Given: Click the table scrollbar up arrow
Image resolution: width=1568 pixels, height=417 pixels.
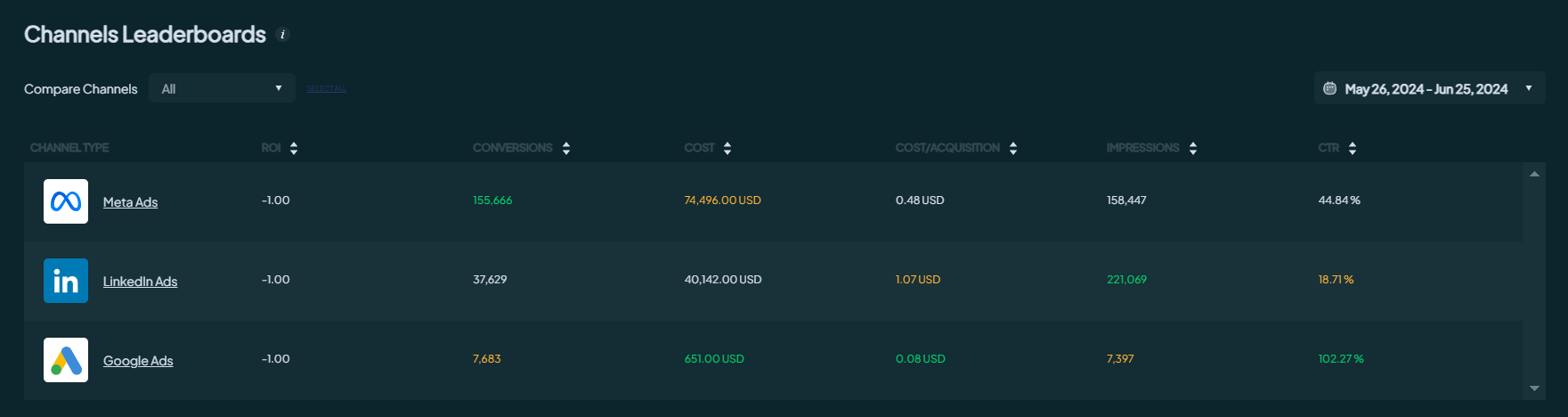Looking at the screenshot, I should point(1534,174).
